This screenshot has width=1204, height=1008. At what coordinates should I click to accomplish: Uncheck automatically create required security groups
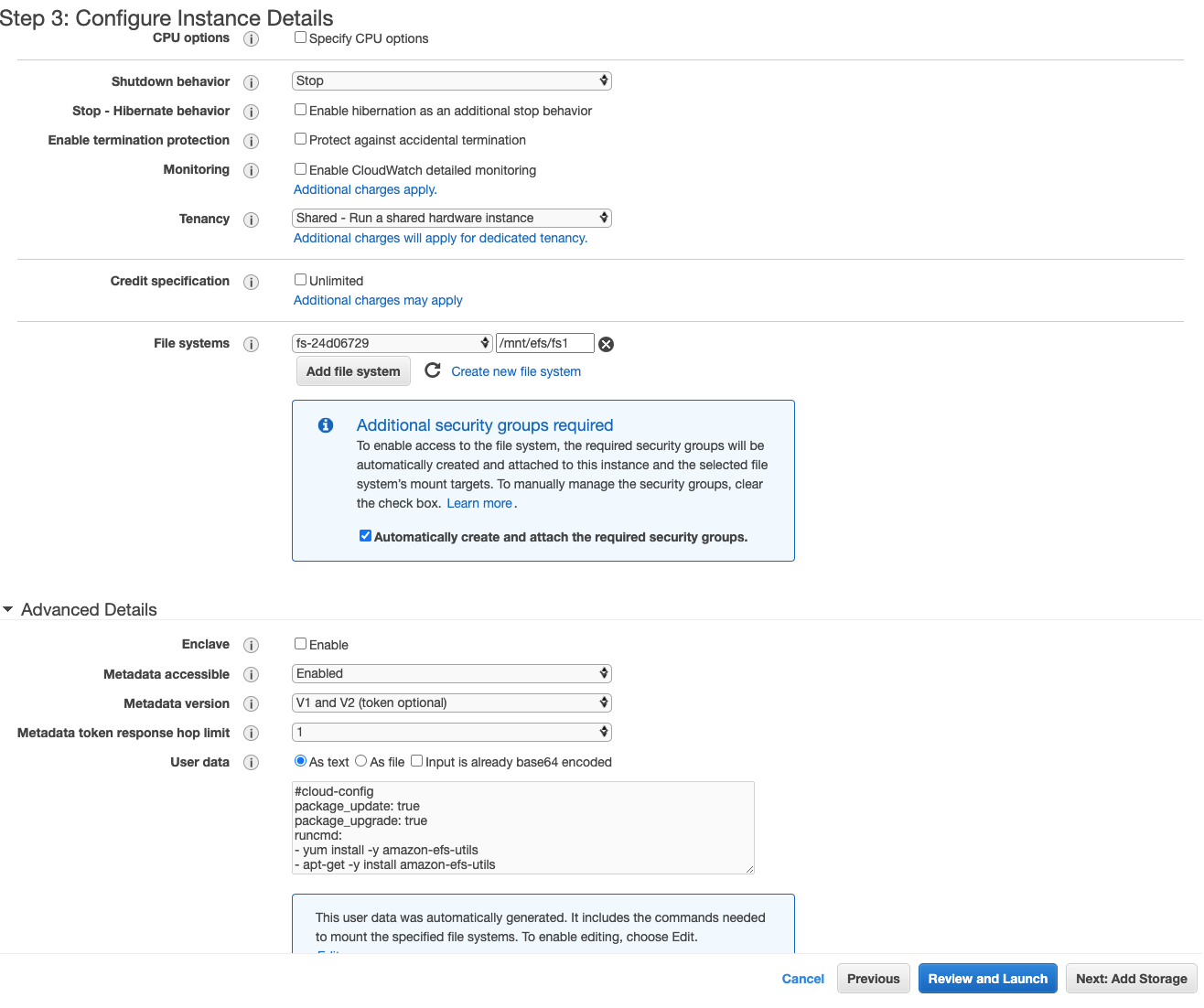pyautogui.click(x=365, y=535)
